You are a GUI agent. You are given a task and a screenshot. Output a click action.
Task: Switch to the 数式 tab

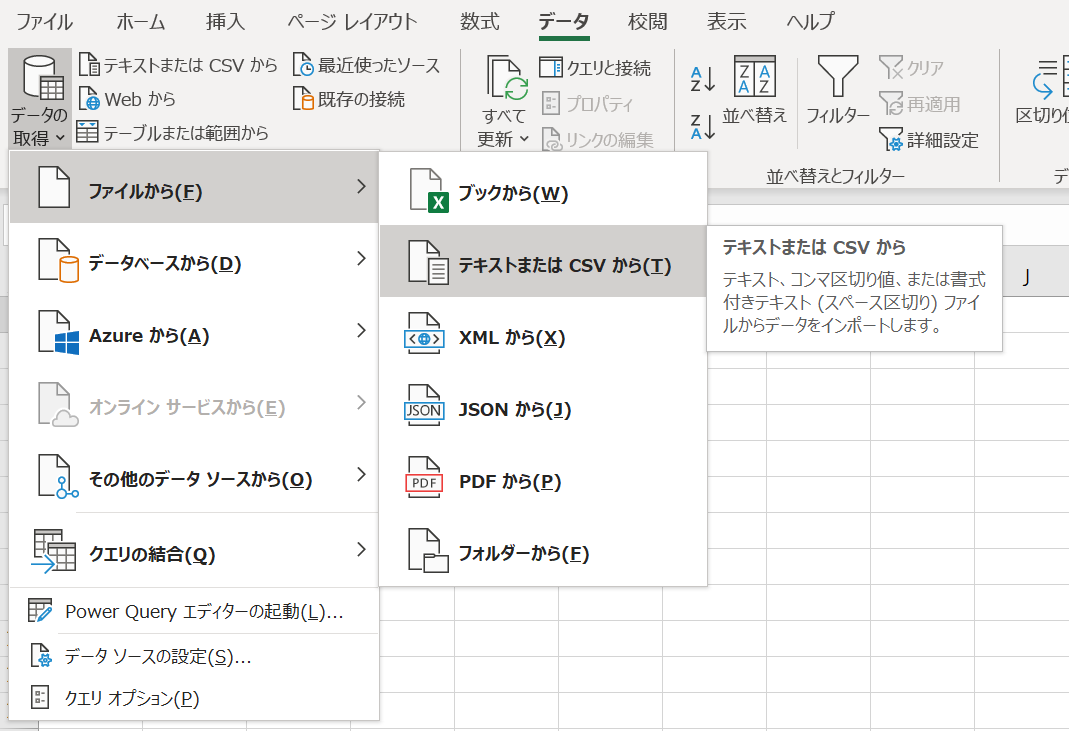click(x=479, y=22)
